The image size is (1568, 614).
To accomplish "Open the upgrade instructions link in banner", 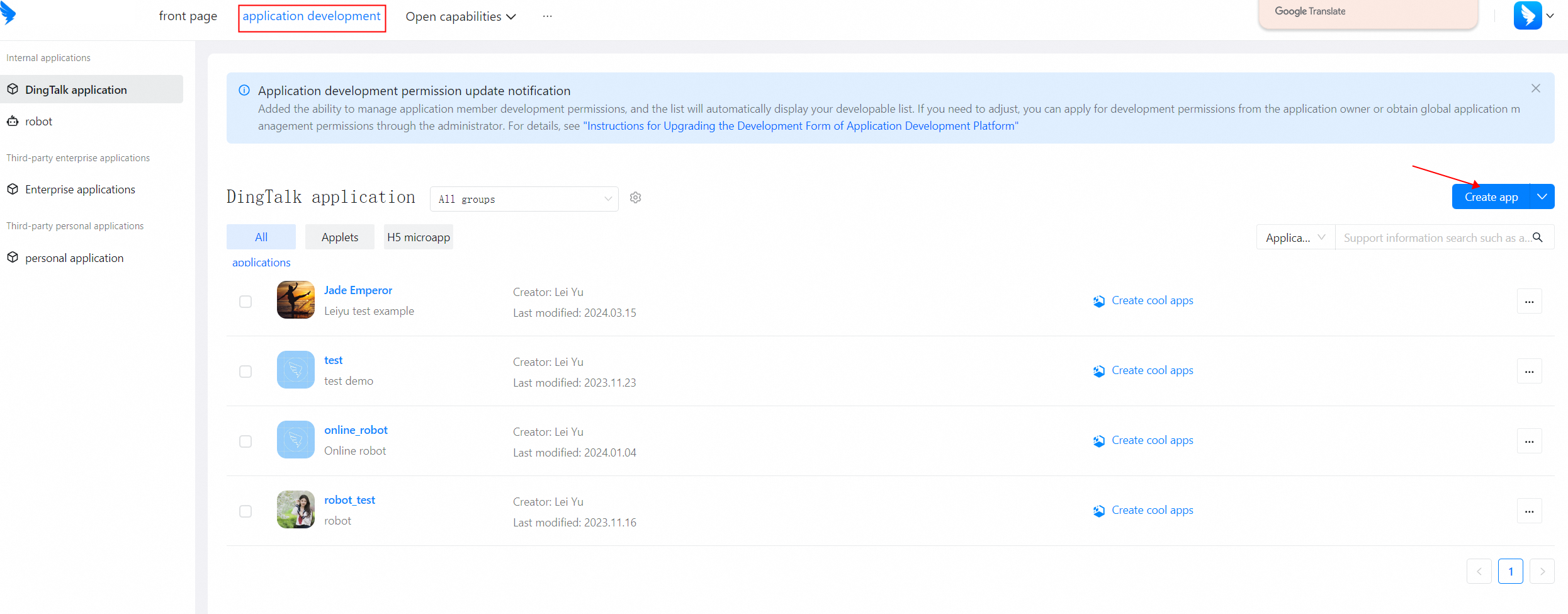I will (801, 125).
